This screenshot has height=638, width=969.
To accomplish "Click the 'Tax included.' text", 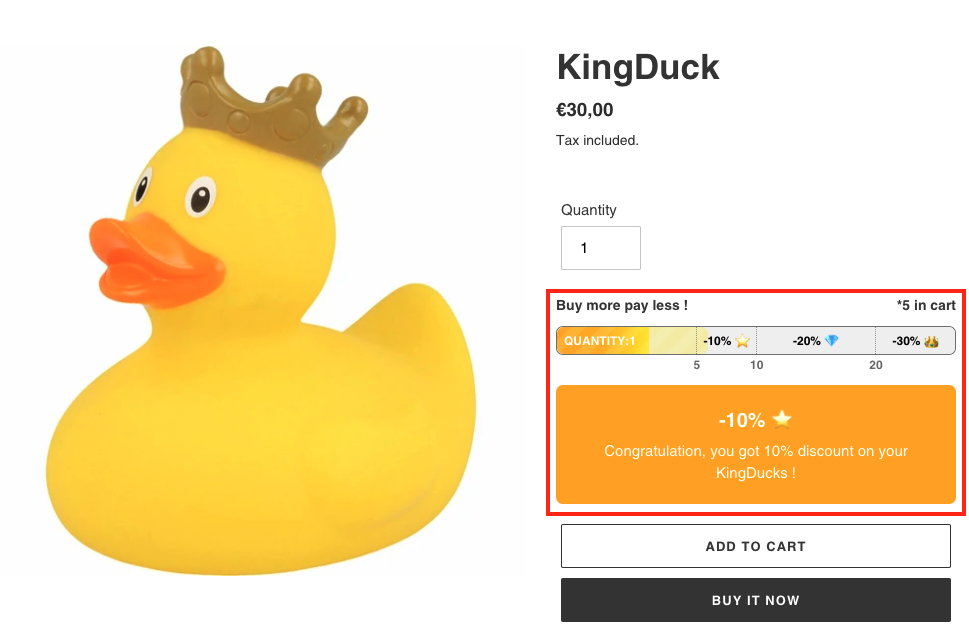I will click(x=597, y=141).
